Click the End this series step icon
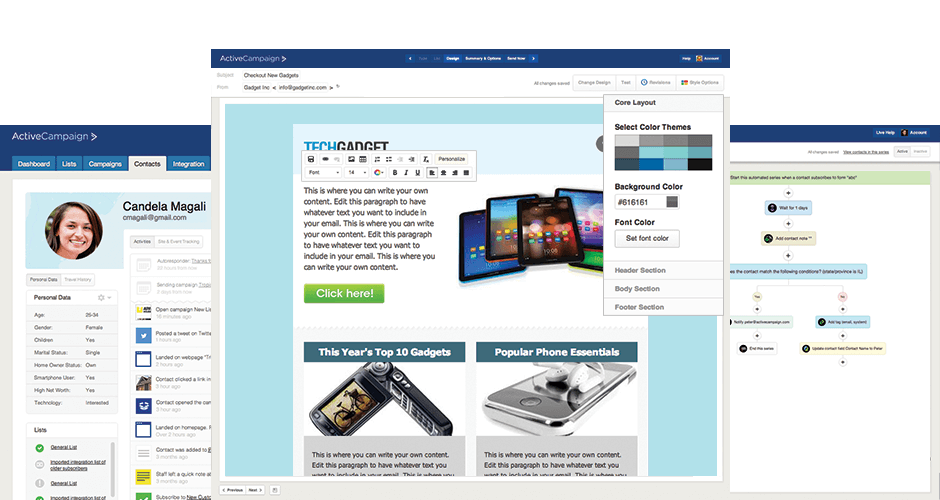Screen dimensions: 940x500 pyautogui.click(x=743, y=348)
